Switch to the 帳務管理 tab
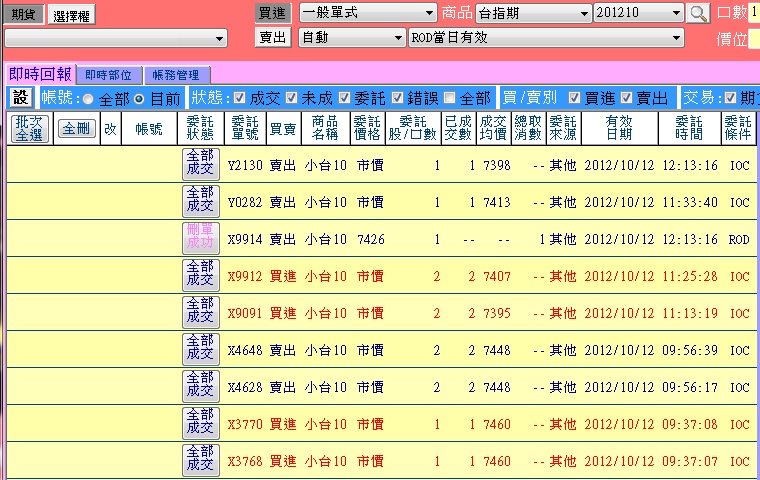The height and width of the screenshot is (480, 760). click(176, 75)
